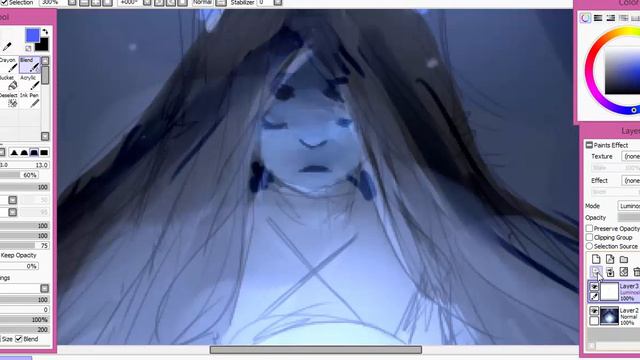This screenshot has width=640, height=360.
Task: Select the Ink Pen tool
Action: pyautogui.click(x=30, y=100)
